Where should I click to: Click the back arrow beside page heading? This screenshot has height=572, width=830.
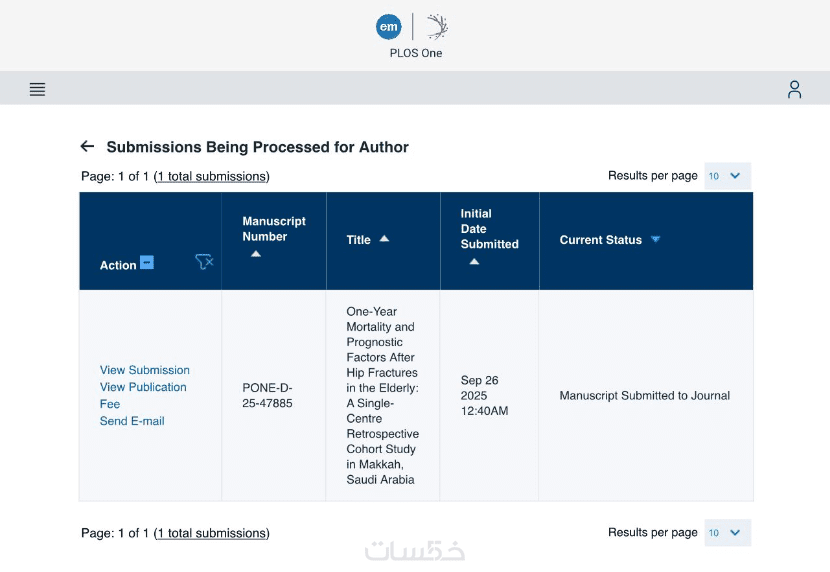(87, 147)
